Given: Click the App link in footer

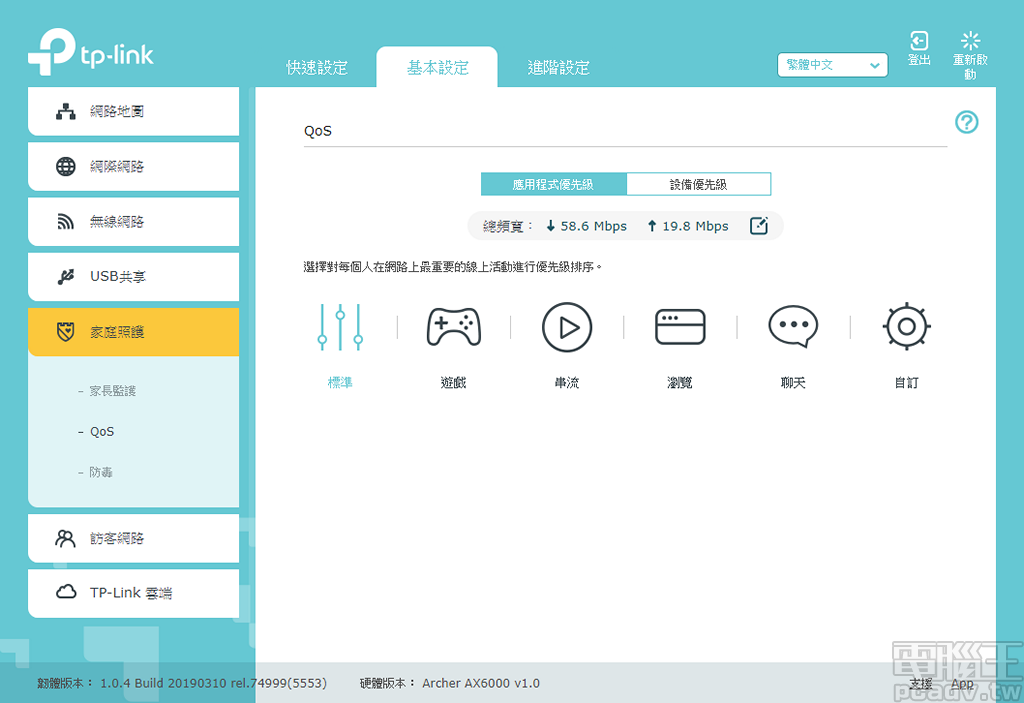Looking at the screenshot, I should coord(962,684).
